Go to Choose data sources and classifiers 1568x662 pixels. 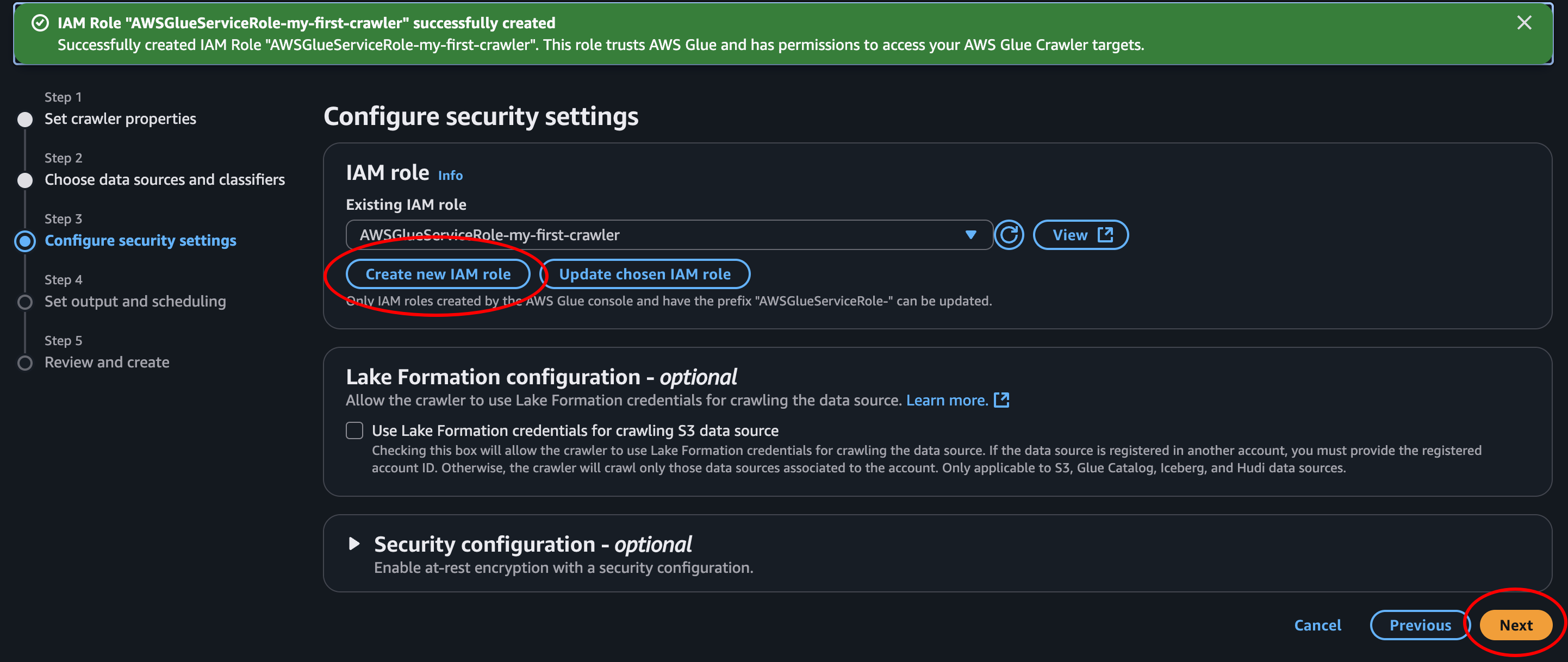point(164,179)
